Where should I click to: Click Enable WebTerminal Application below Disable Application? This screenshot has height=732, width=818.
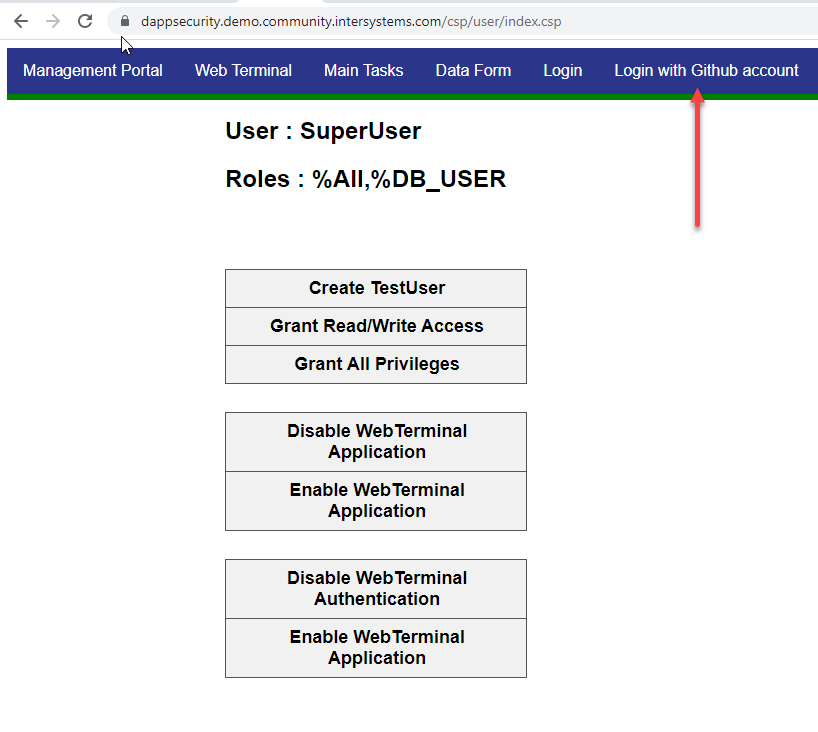(376, 500)
